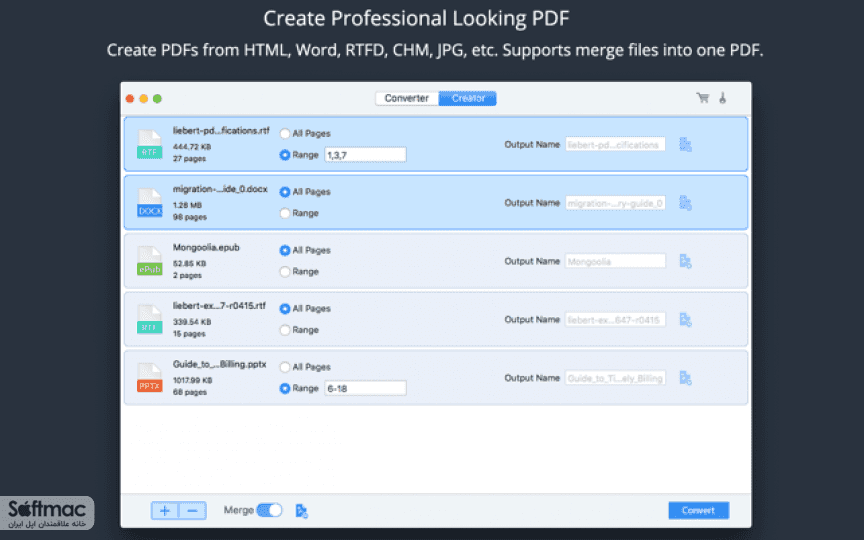Click merged output folder icon beside Merge switch
This screenshot has width=864, height=540.
pyautogui.click(x=301, y=511)
